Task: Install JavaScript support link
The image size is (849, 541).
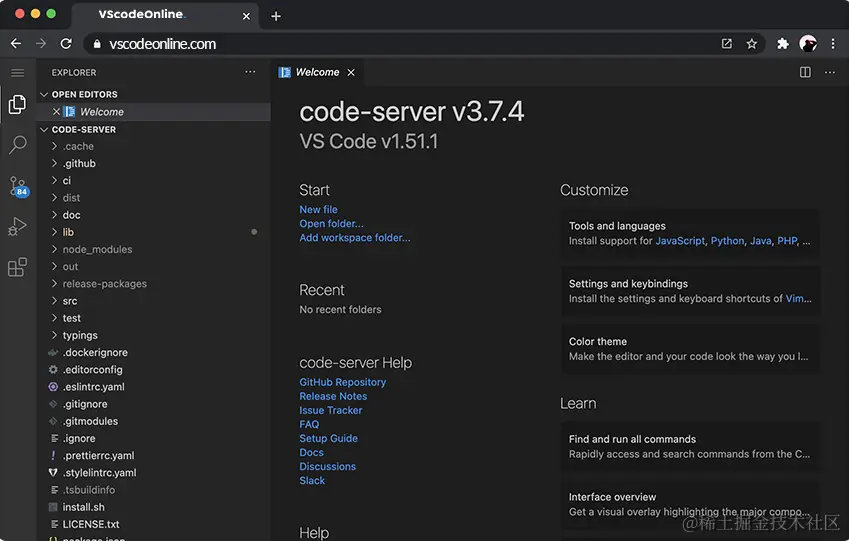Action: pyautogui.click(x=680, y=241)
